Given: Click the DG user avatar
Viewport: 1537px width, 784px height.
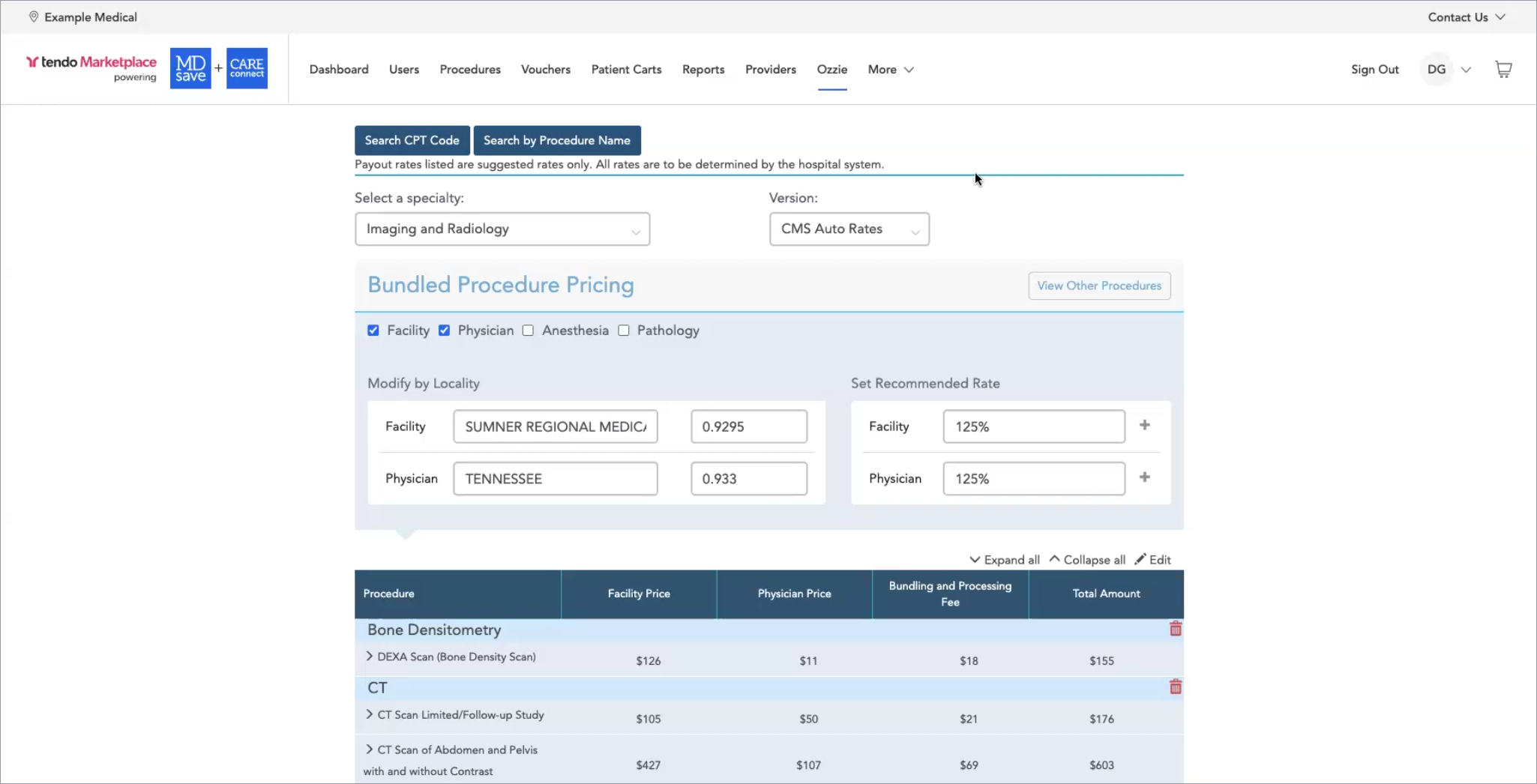Looking at the screenshot, I should [x=1436, y=70].
